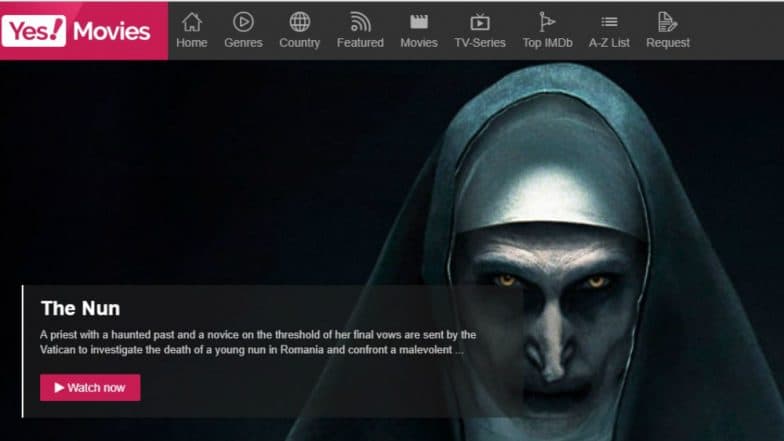The width and height of the screenshot is (784, 441).
Task: Open the Country menu label
Action: pyautogui.click(x=300, y=43)
